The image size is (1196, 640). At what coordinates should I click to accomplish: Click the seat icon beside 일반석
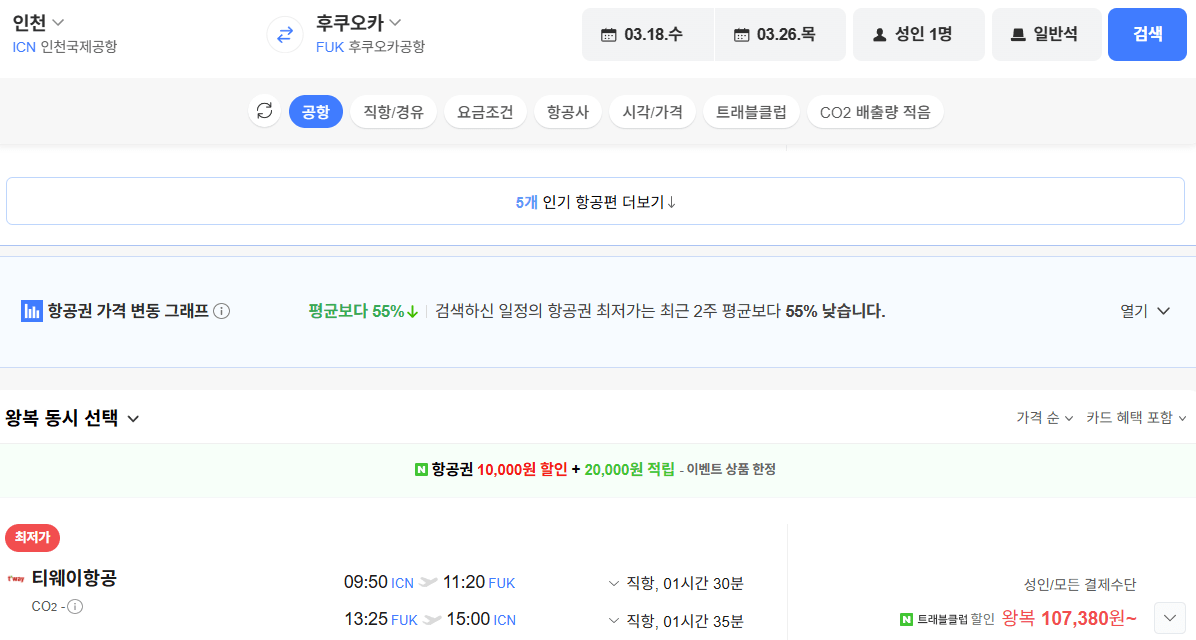(1019, 33)
